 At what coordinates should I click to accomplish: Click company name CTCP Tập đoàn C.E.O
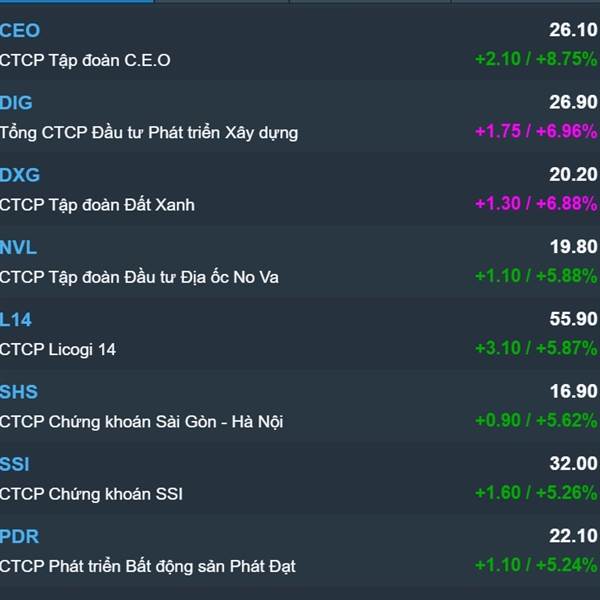click(x=85, y=60)
